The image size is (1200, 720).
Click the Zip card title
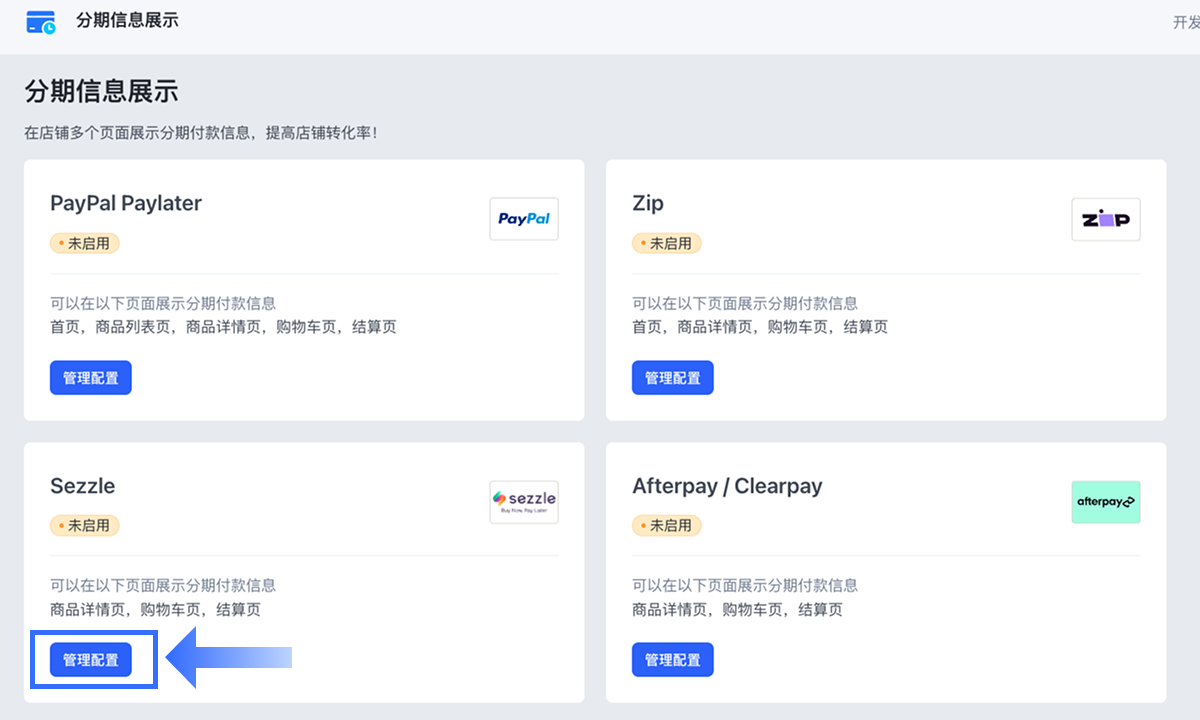coord(648,203)
